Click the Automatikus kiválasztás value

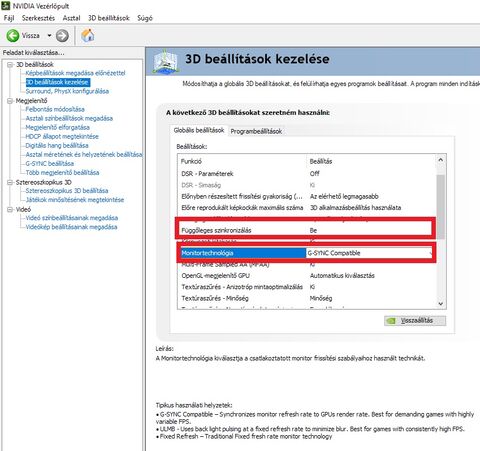tap(342, 276)
